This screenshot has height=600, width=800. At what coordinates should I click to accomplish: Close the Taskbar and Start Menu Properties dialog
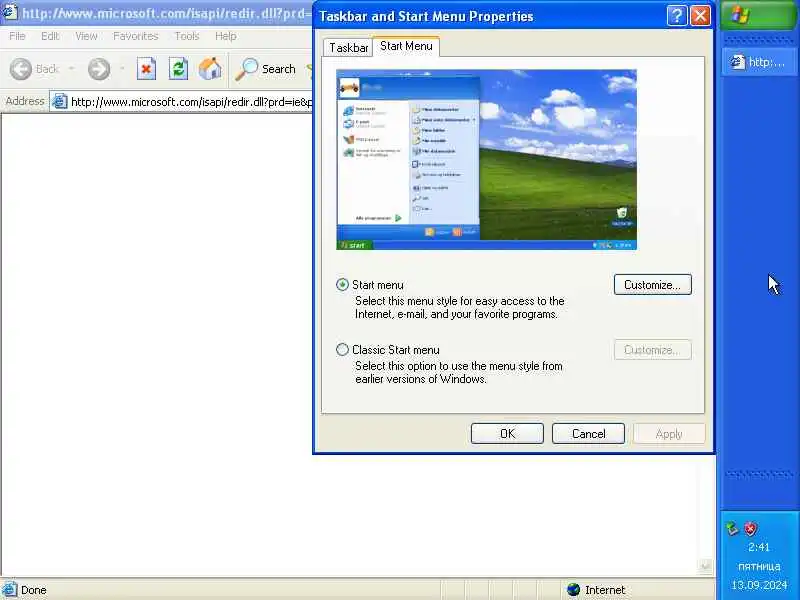[x=700, y=16]
